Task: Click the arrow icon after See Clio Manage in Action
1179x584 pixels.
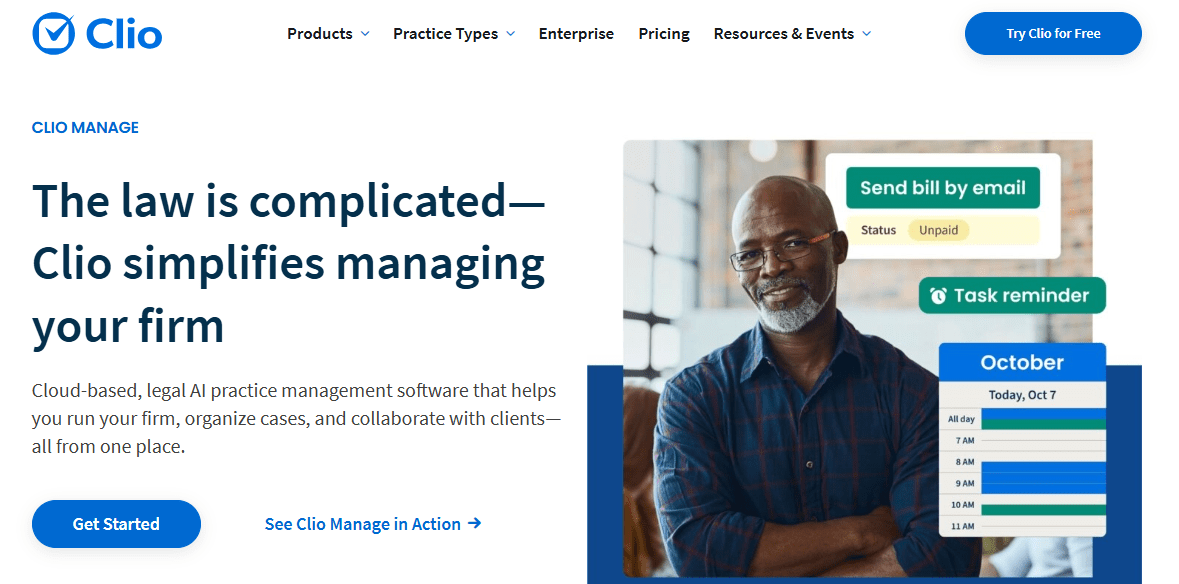Action: [x=475, y=523]
